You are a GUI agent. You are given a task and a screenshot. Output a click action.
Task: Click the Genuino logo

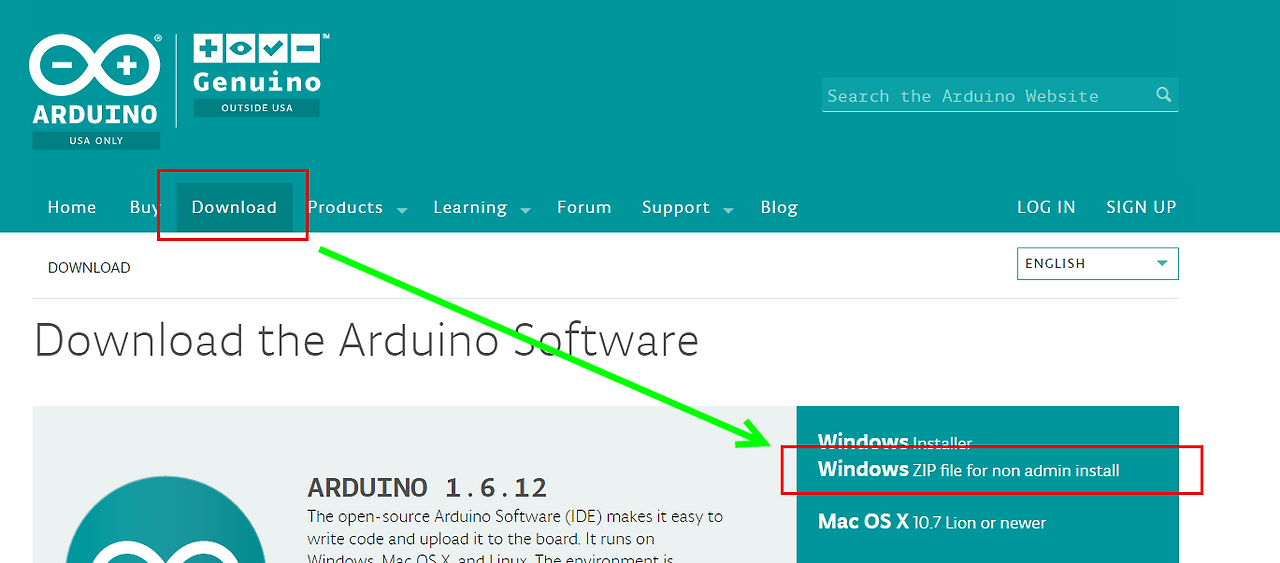[x=257, y=65]
